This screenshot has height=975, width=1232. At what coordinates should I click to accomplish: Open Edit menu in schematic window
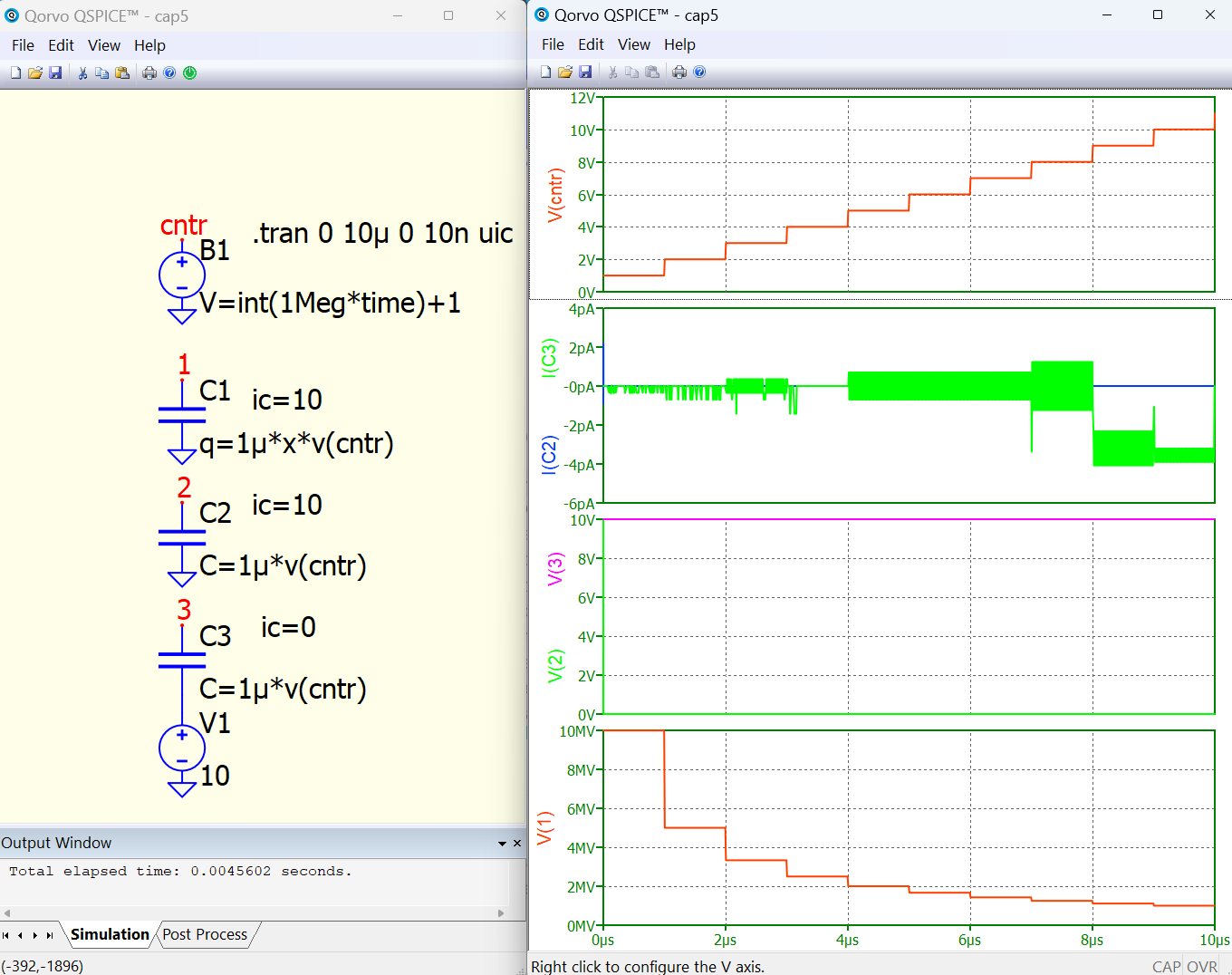click(x=61, y=45)
